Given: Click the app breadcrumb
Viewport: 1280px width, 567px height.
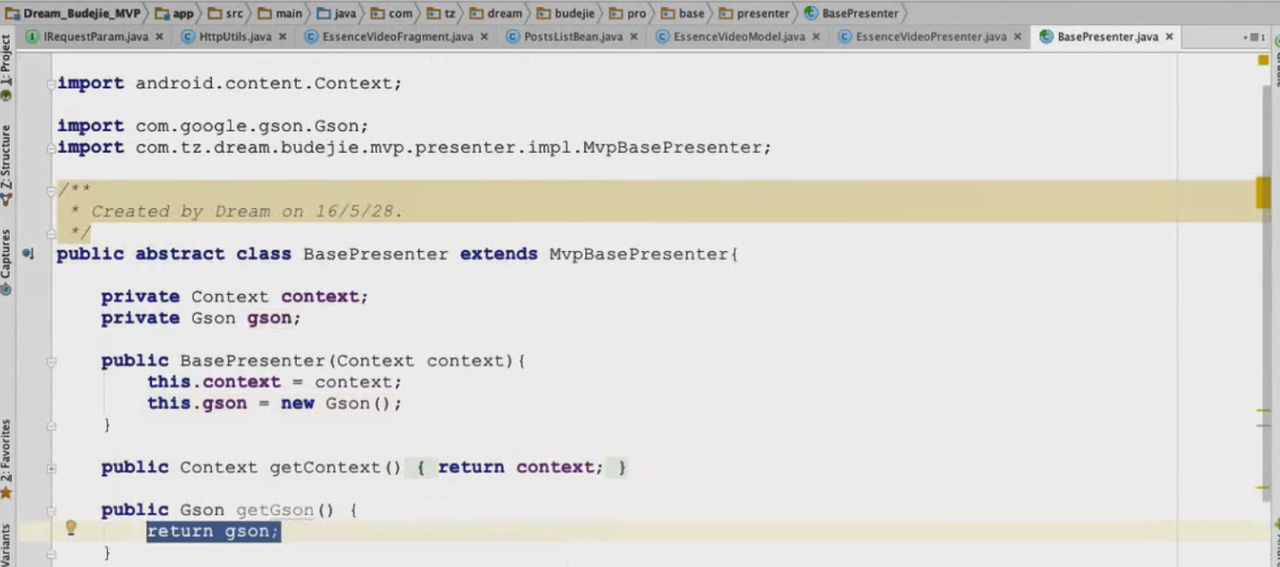Looking at the screenshot, I should [x=174, y=13].
